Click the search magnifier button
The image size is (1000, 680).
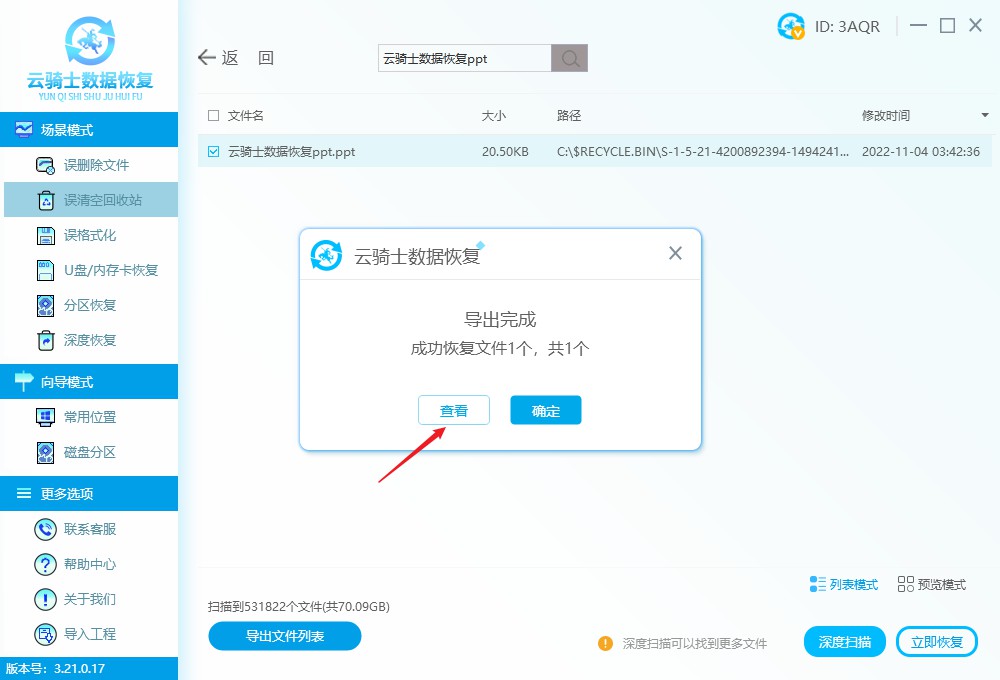(570, 58)
